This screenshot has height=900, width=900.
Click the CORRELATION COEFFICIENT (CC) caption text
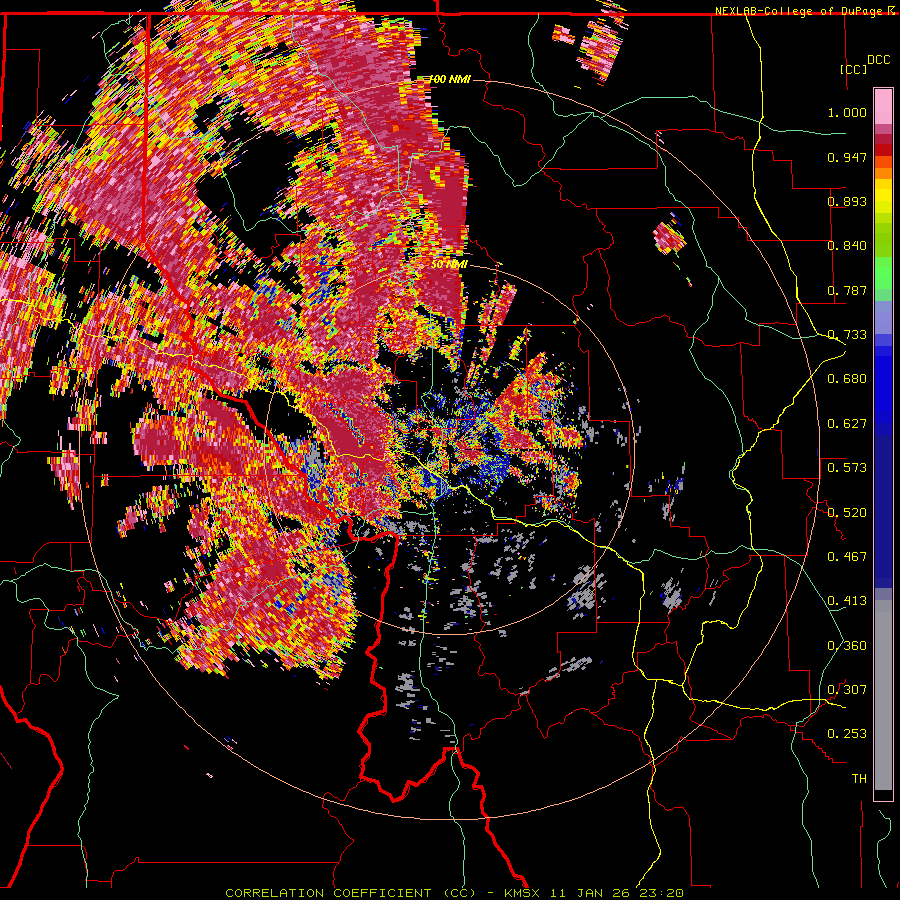350,893
